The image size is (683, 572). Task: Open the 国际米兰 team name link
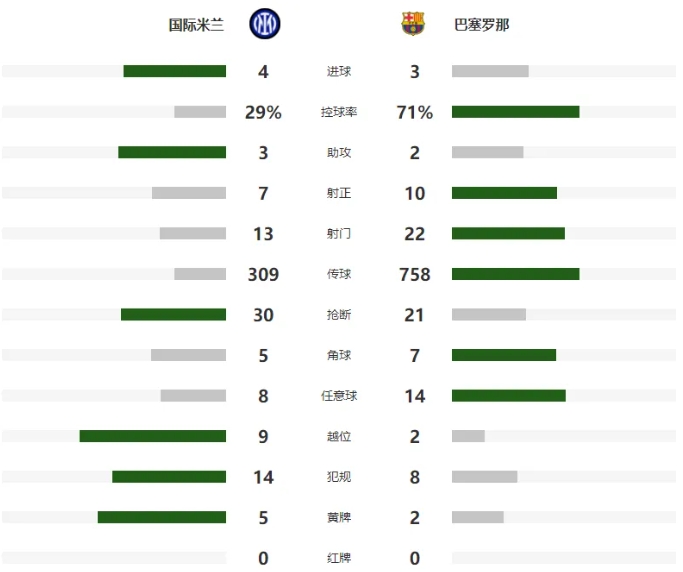[196, 25]
